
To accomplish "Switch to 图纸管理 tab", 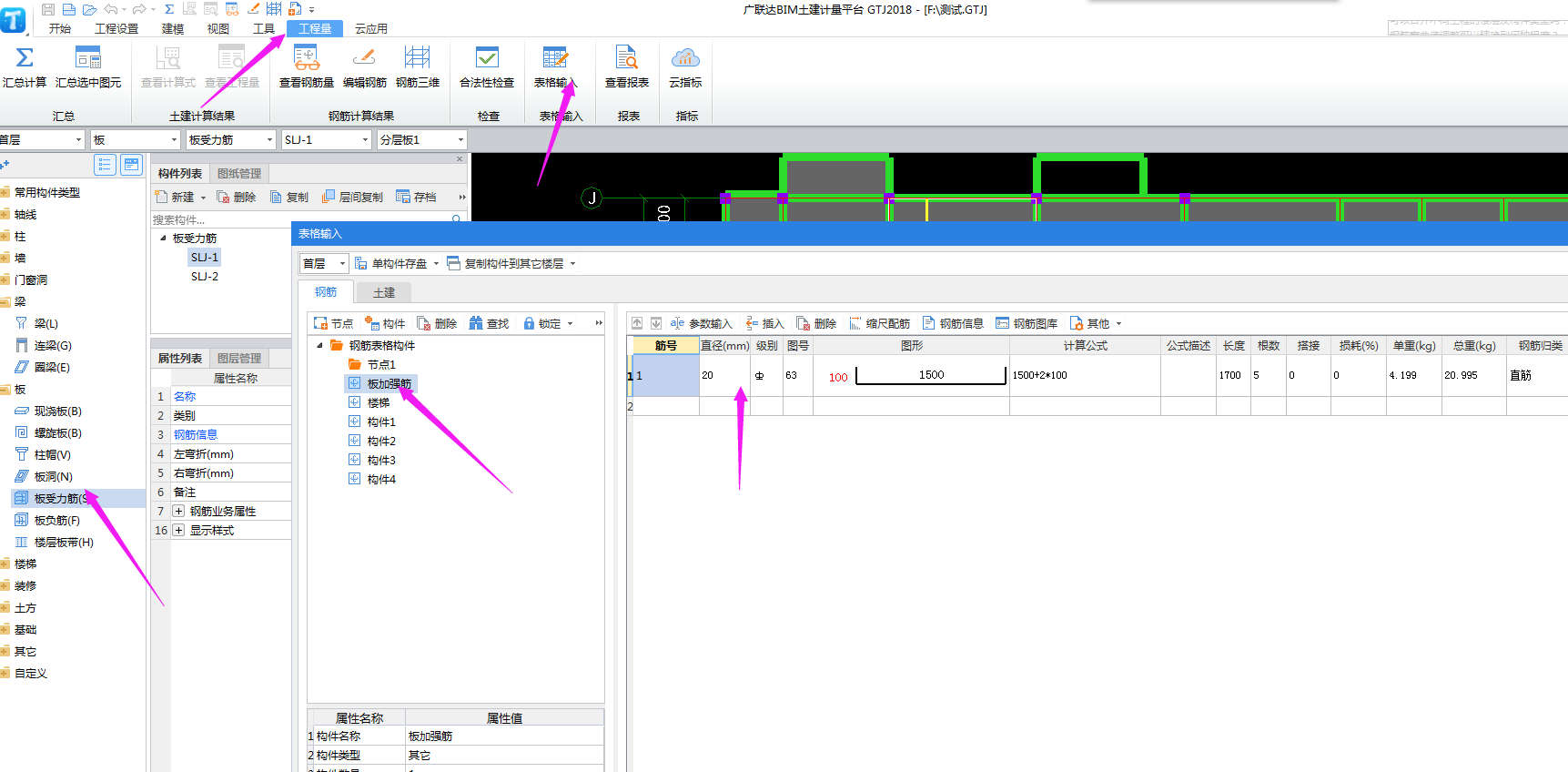I will click(239, 173).
